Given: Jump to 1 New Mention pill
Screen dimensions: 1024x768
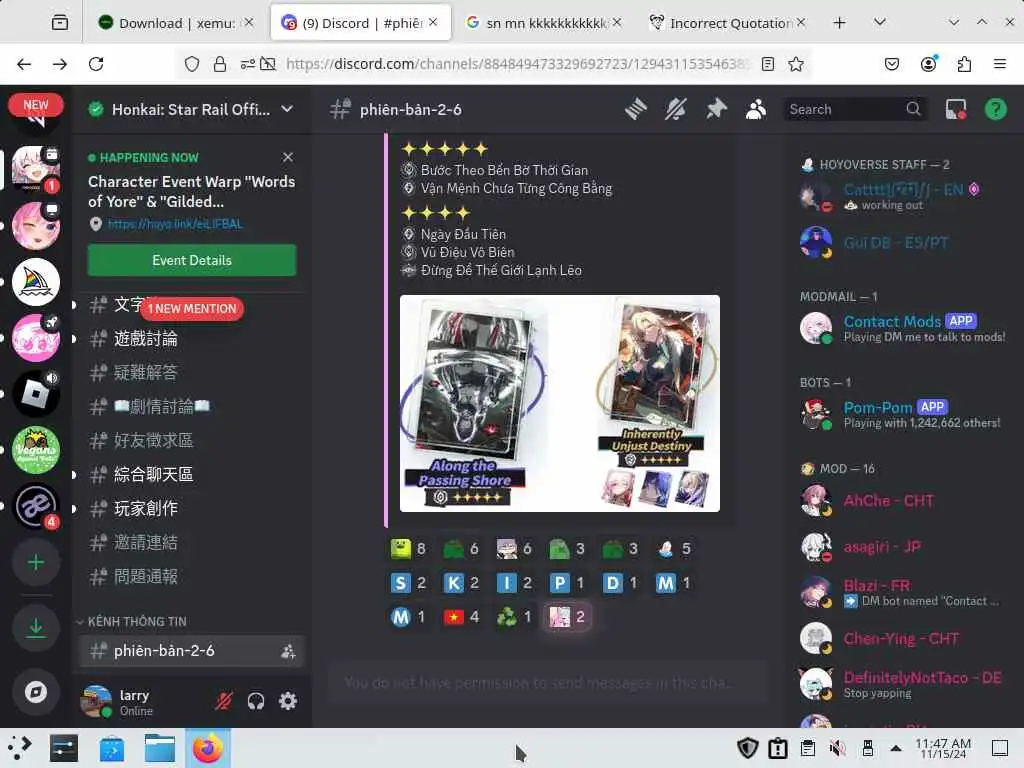Looking at the screenshot, I should click(x=191, y=308).
